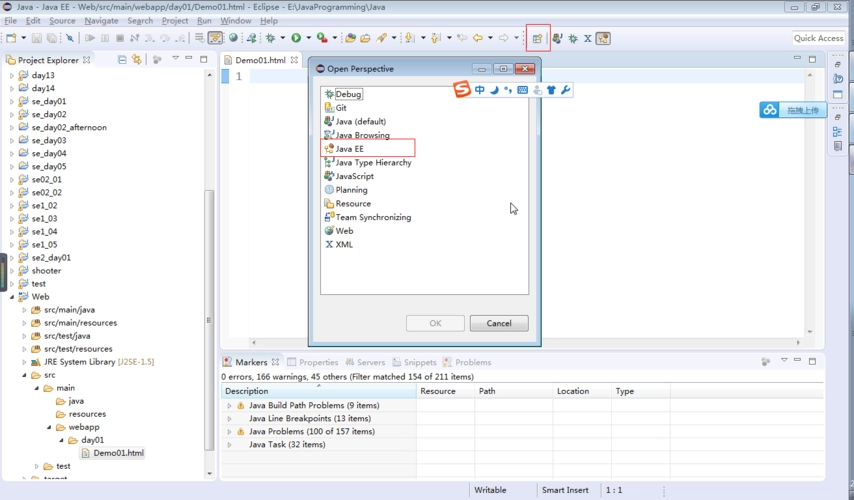Image resolution: width=854 pixels, height=500 pixels.
Task: Pick the XML perspective entry
Action: [343, 244]
